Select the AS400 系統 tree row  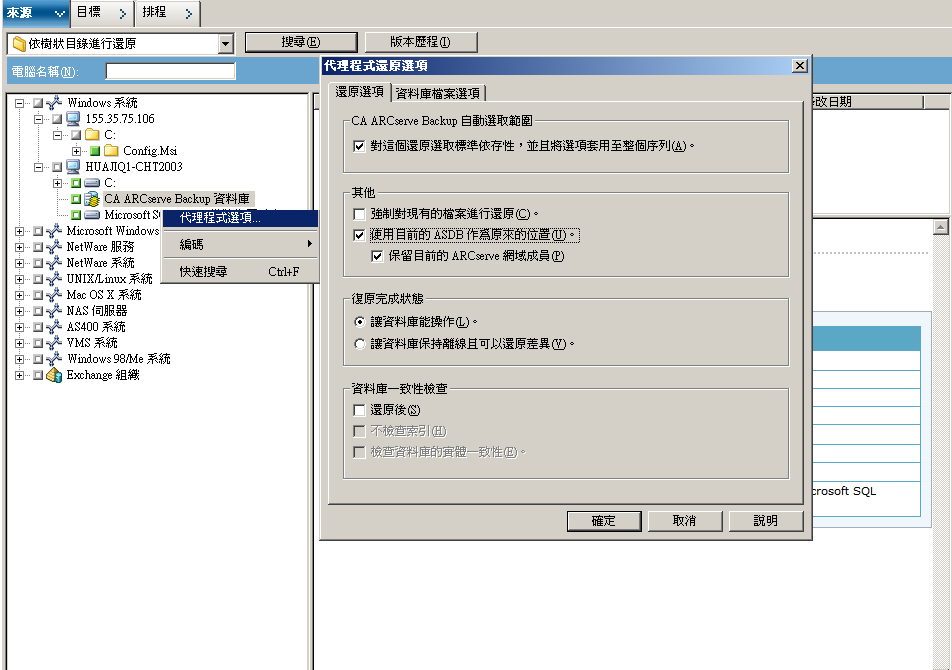(96, 327)
